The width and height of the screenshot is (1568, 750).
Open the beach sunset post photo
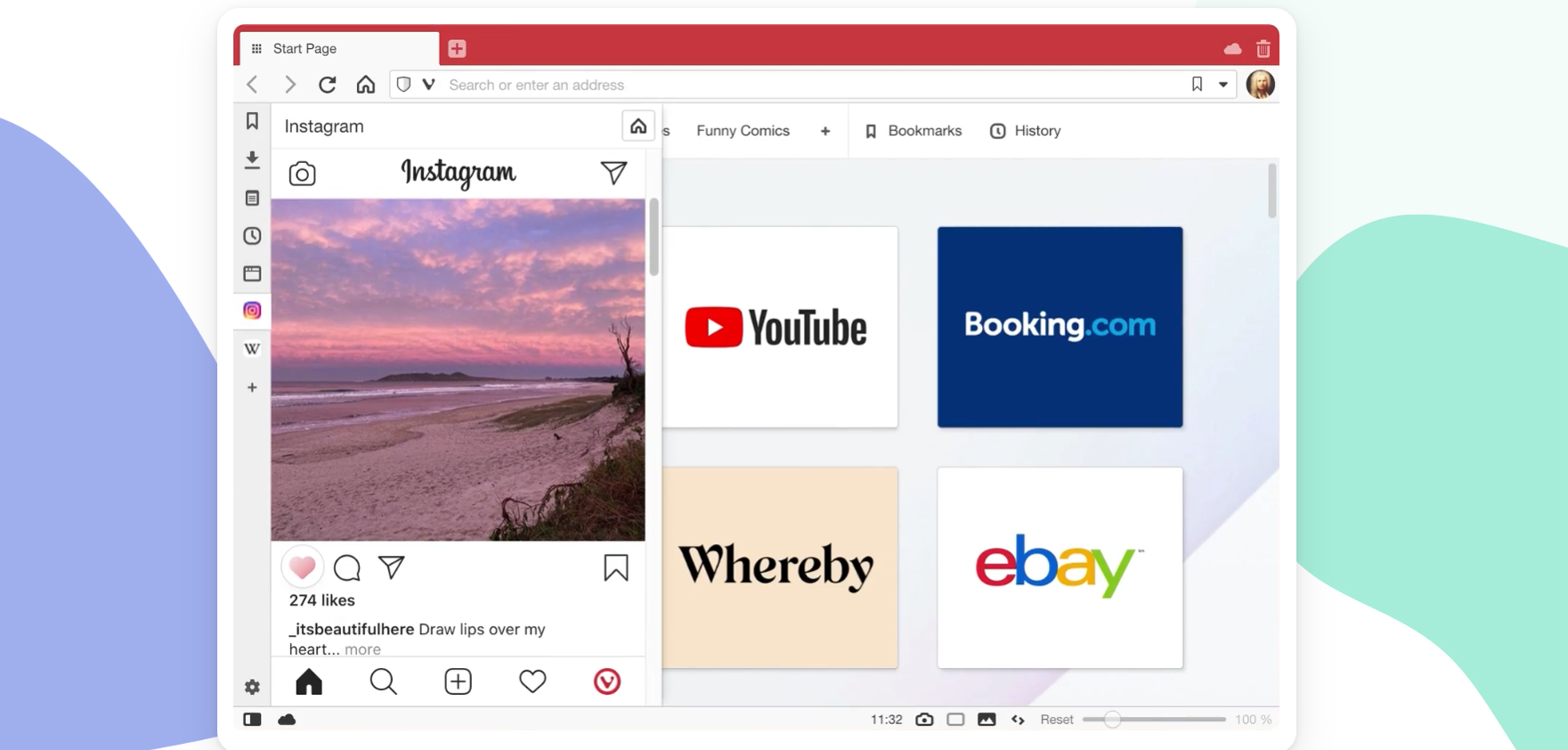click(458, 370)
